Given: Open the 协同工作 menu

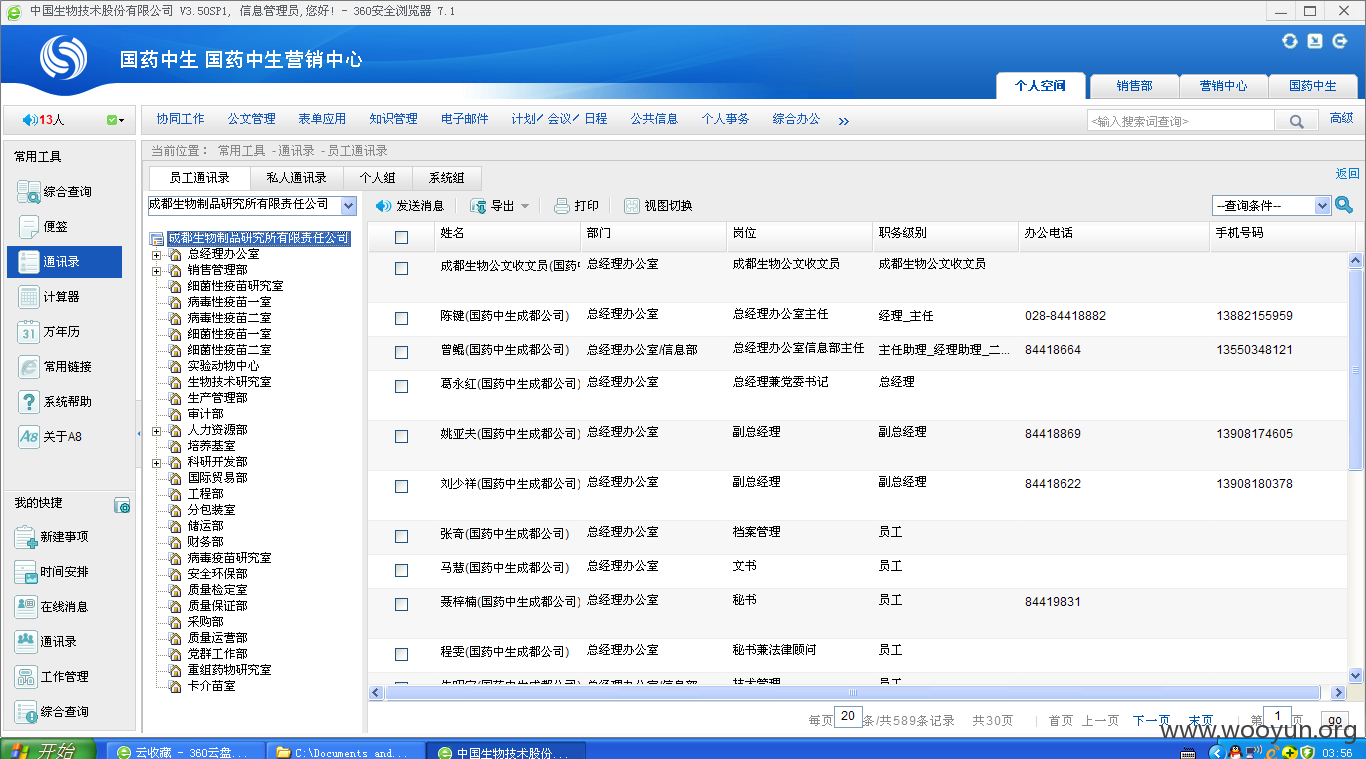Looking at the screenshot, I should [180, 119].
